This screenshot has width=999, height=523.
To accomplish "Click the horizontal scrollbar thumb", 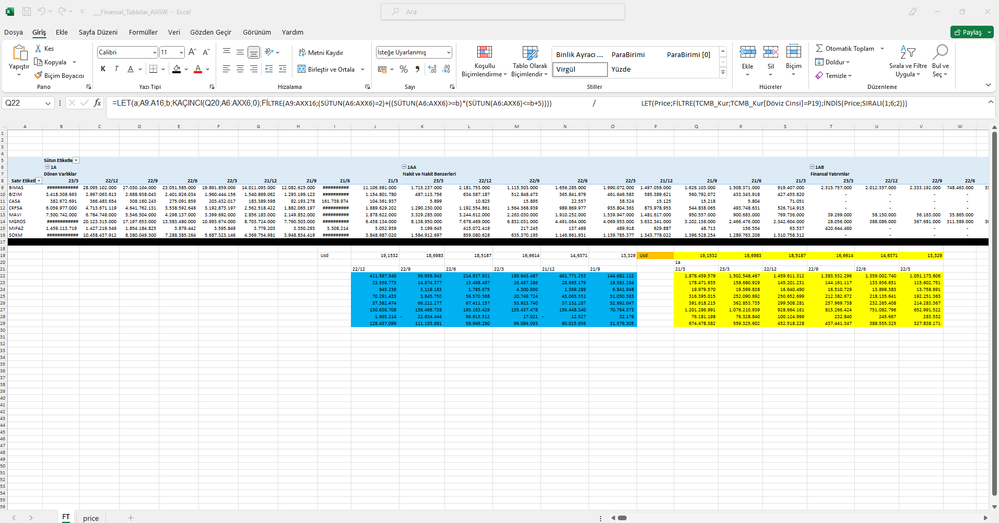I will pyautogui.click(x=622, y=518).
